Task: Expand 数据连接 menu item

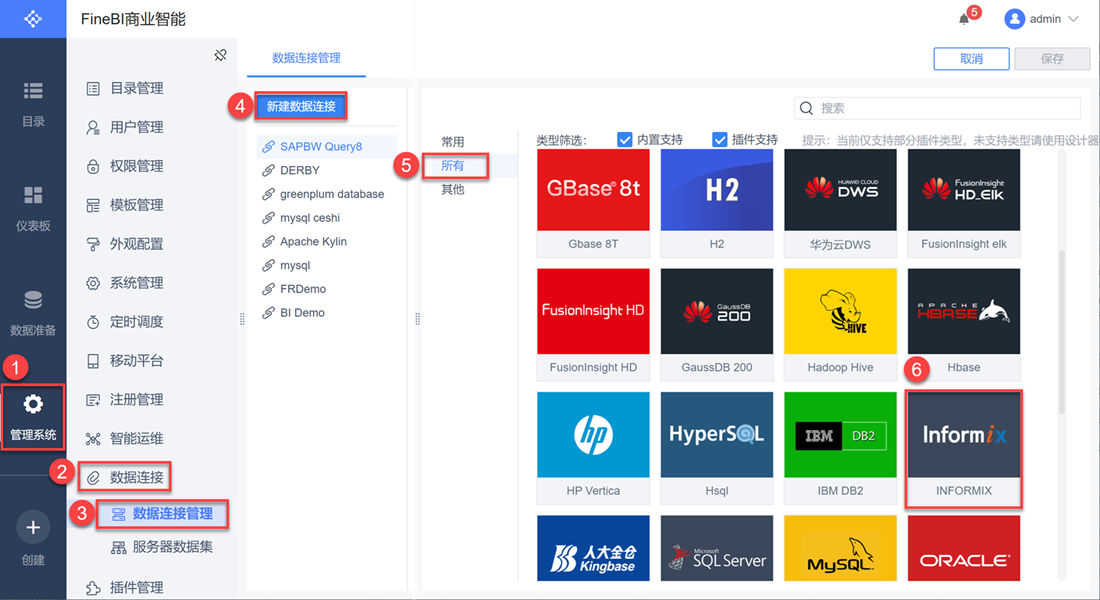Action: (125, 477)
